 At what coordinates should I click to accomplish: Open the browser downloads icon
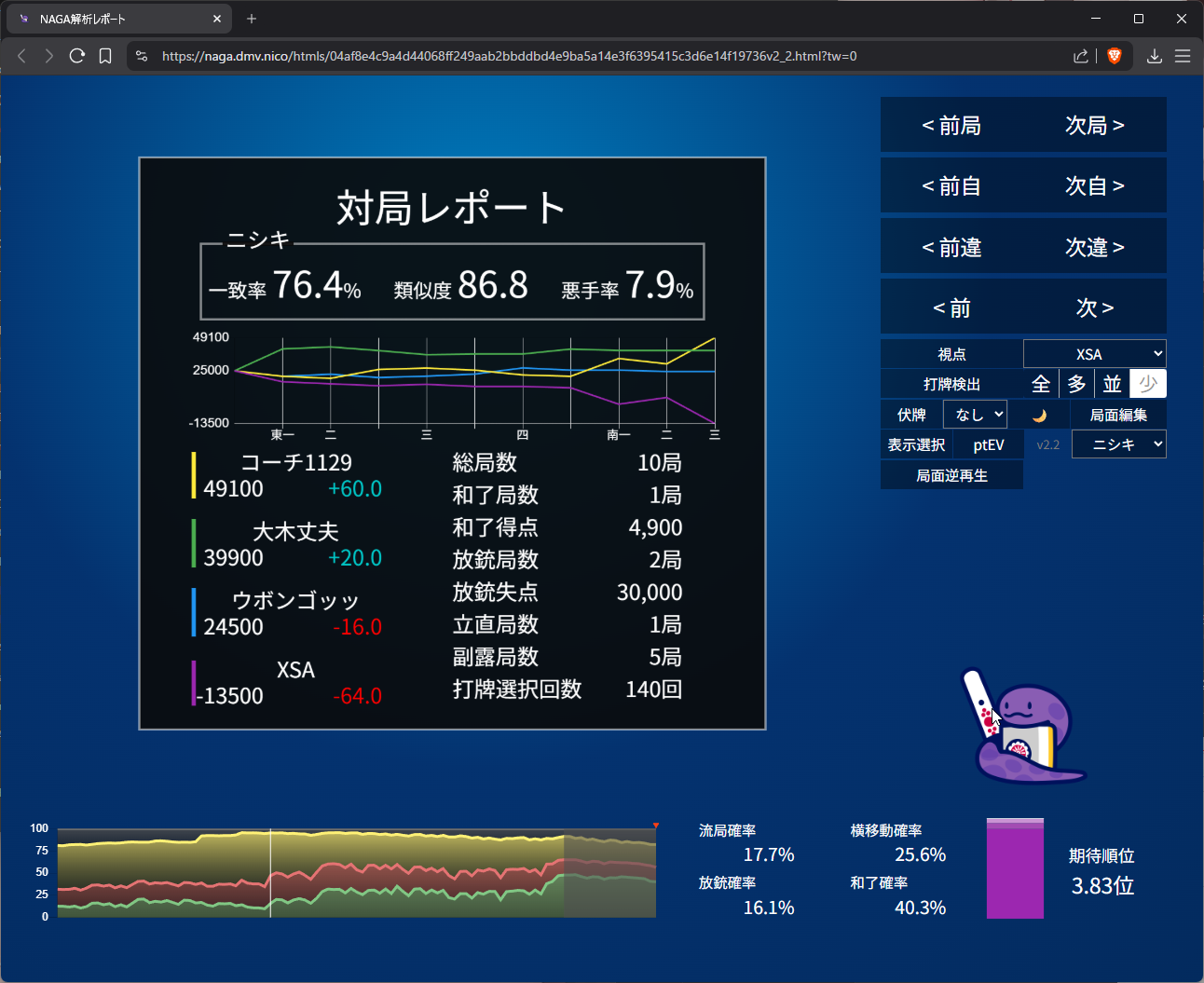coord(1154,56)
